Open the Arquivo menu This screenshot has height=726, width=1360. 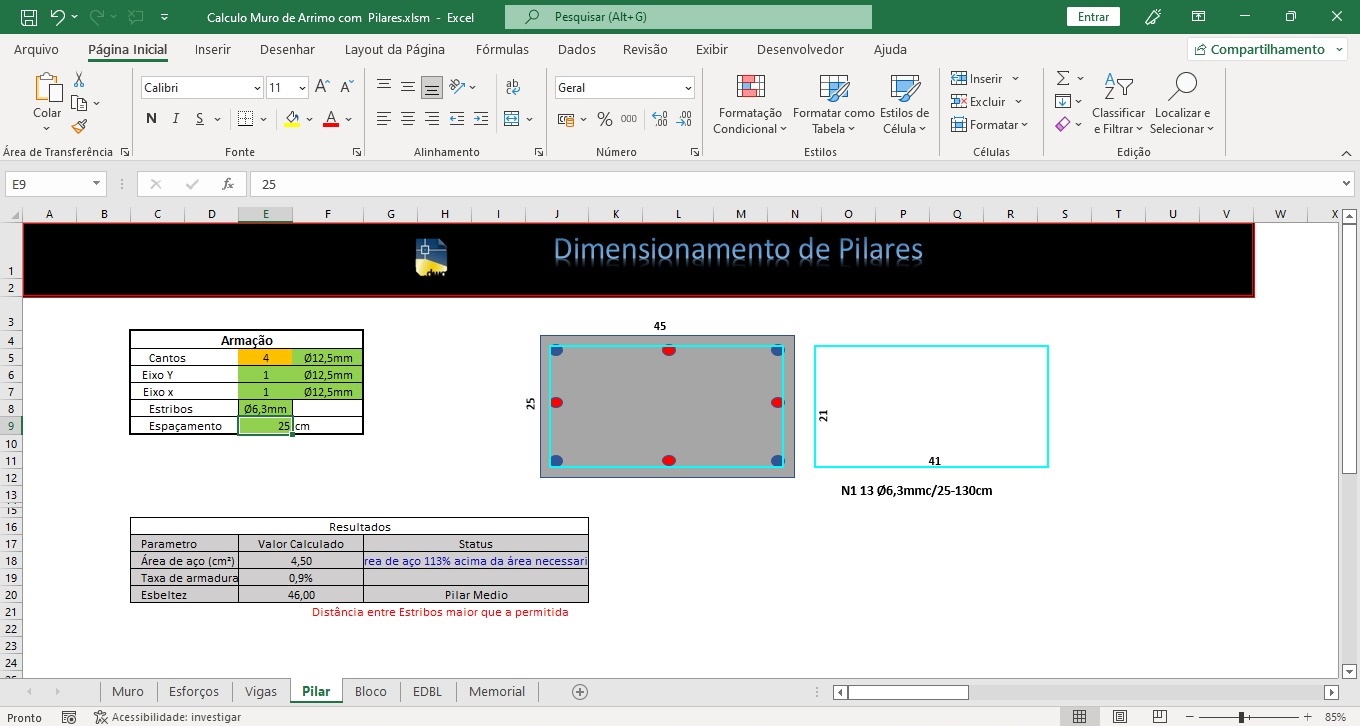click(36, 49)
